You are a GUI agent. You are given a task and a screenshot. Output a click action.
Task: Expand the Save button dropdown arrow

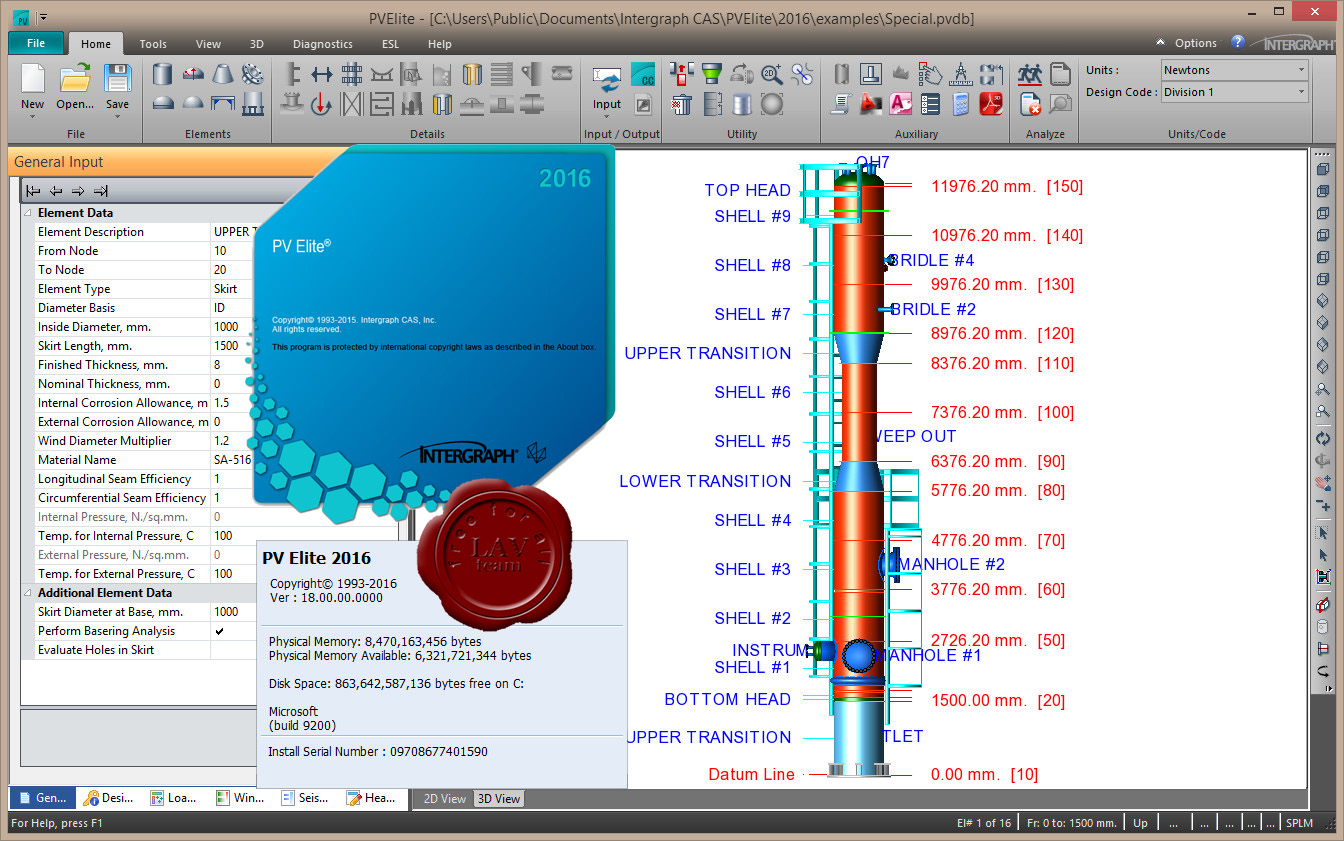tap(117, 116)
